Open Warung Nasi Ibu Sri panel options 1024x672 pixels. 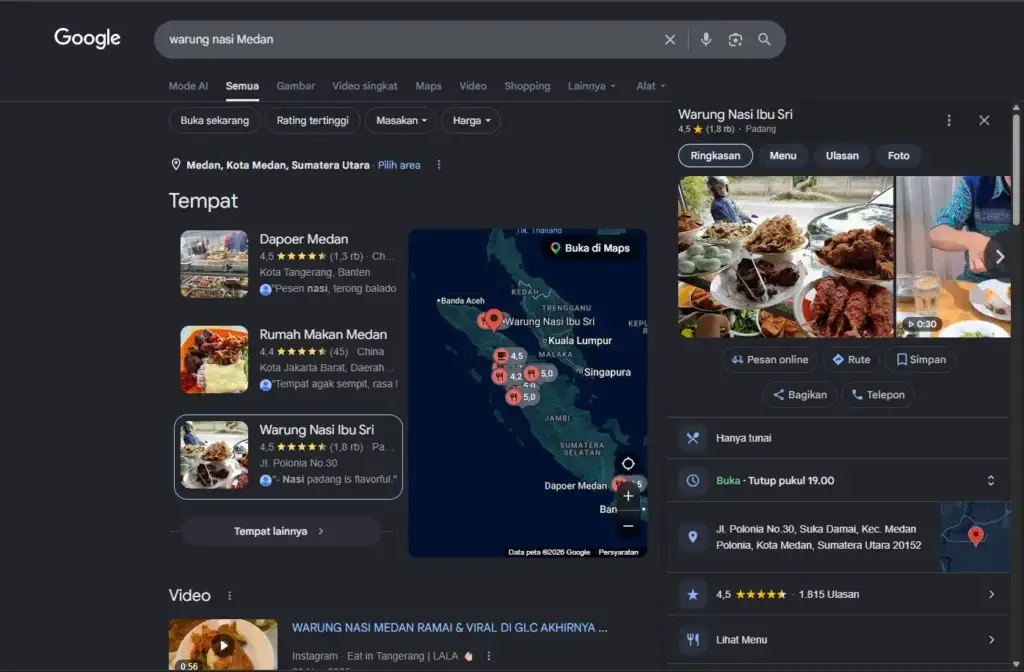pyautogui.click(x=949, y=120)
